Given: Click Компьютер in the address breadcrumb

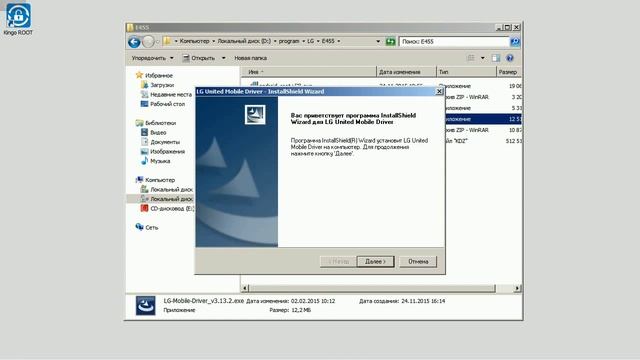Looking at the screenshot, I should (x=194, y=41).
